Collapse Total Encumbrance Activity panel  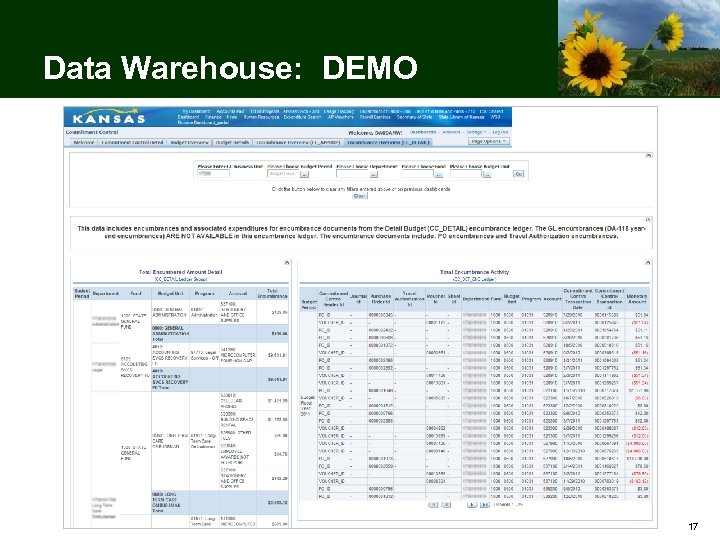(x=648, y=263)
